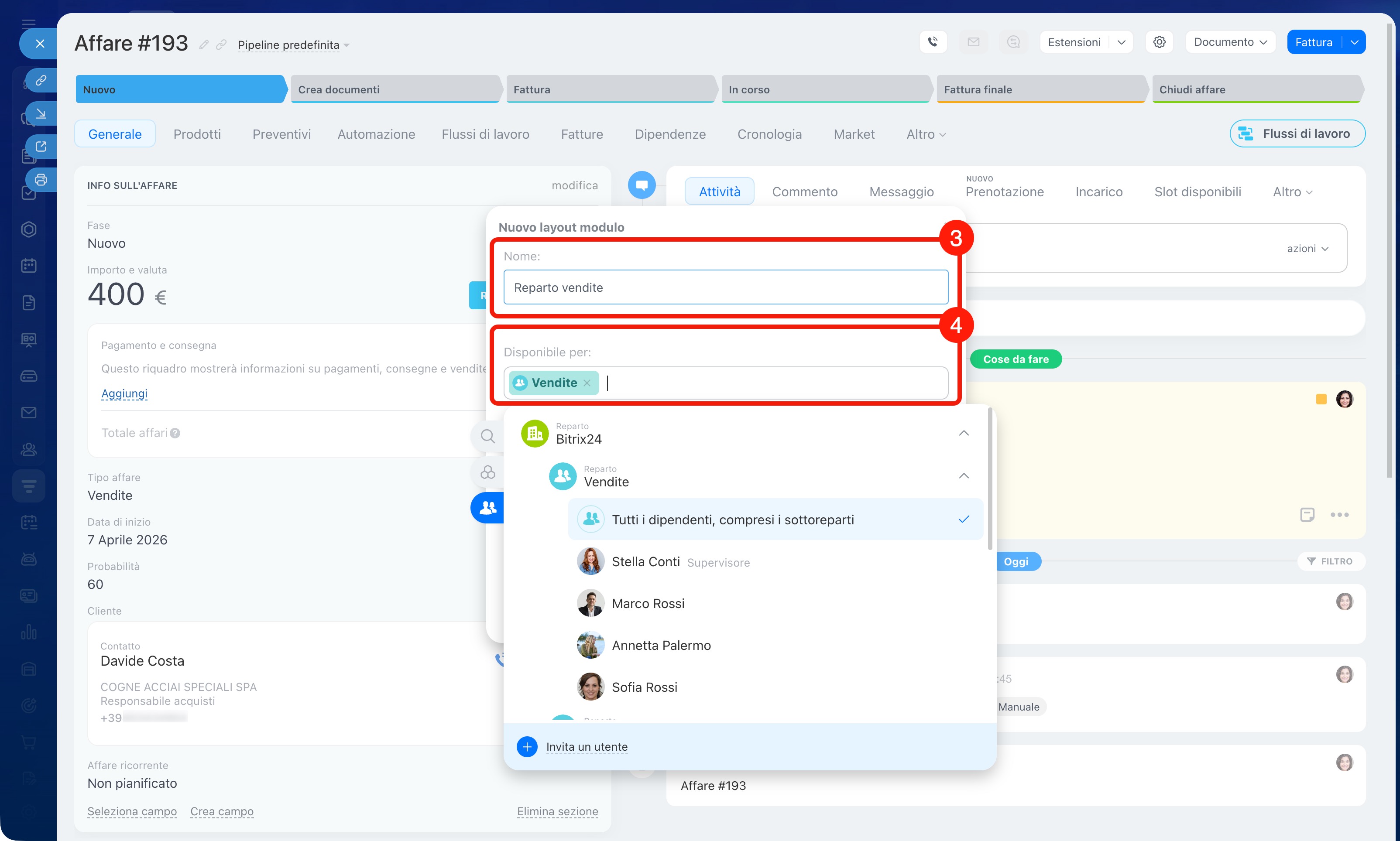Click Invita un utente link
1400x841 pixels.
click(587, 746)
